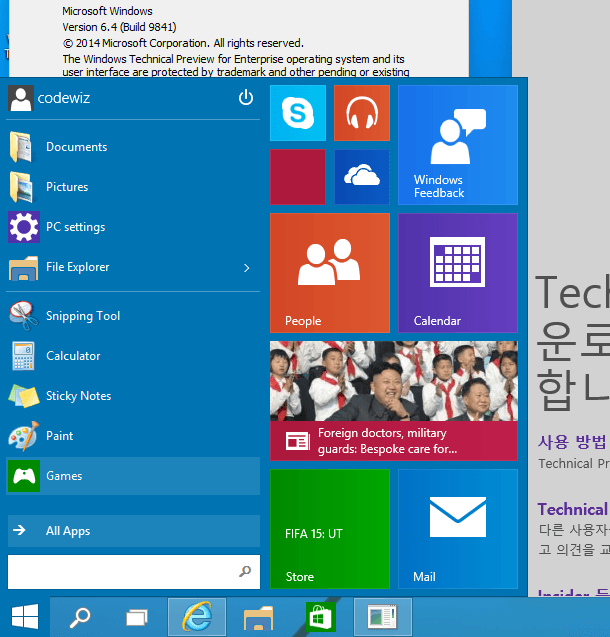Open the People tile
This screenshot has height=637, width=610.
click(329, 272)
